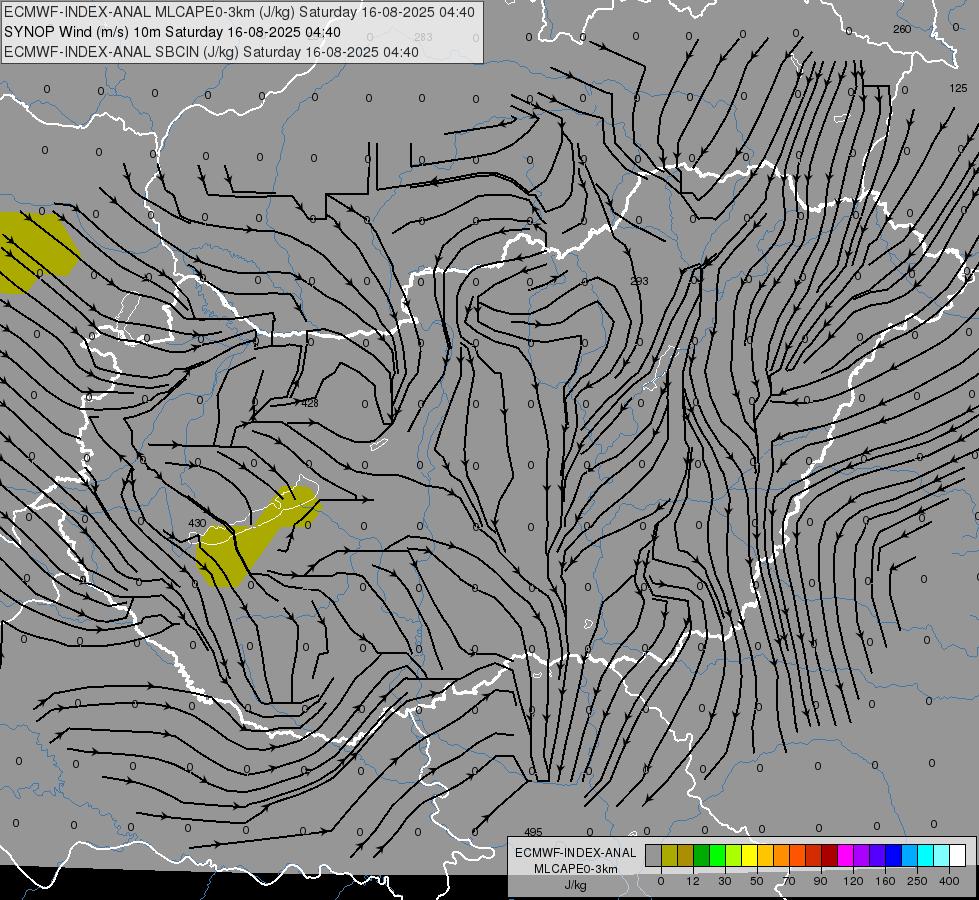This screenshot has height=900, width=979.
Task: Click the gray swatch in the MLCAPE legend
Action: tap(654, 855)
